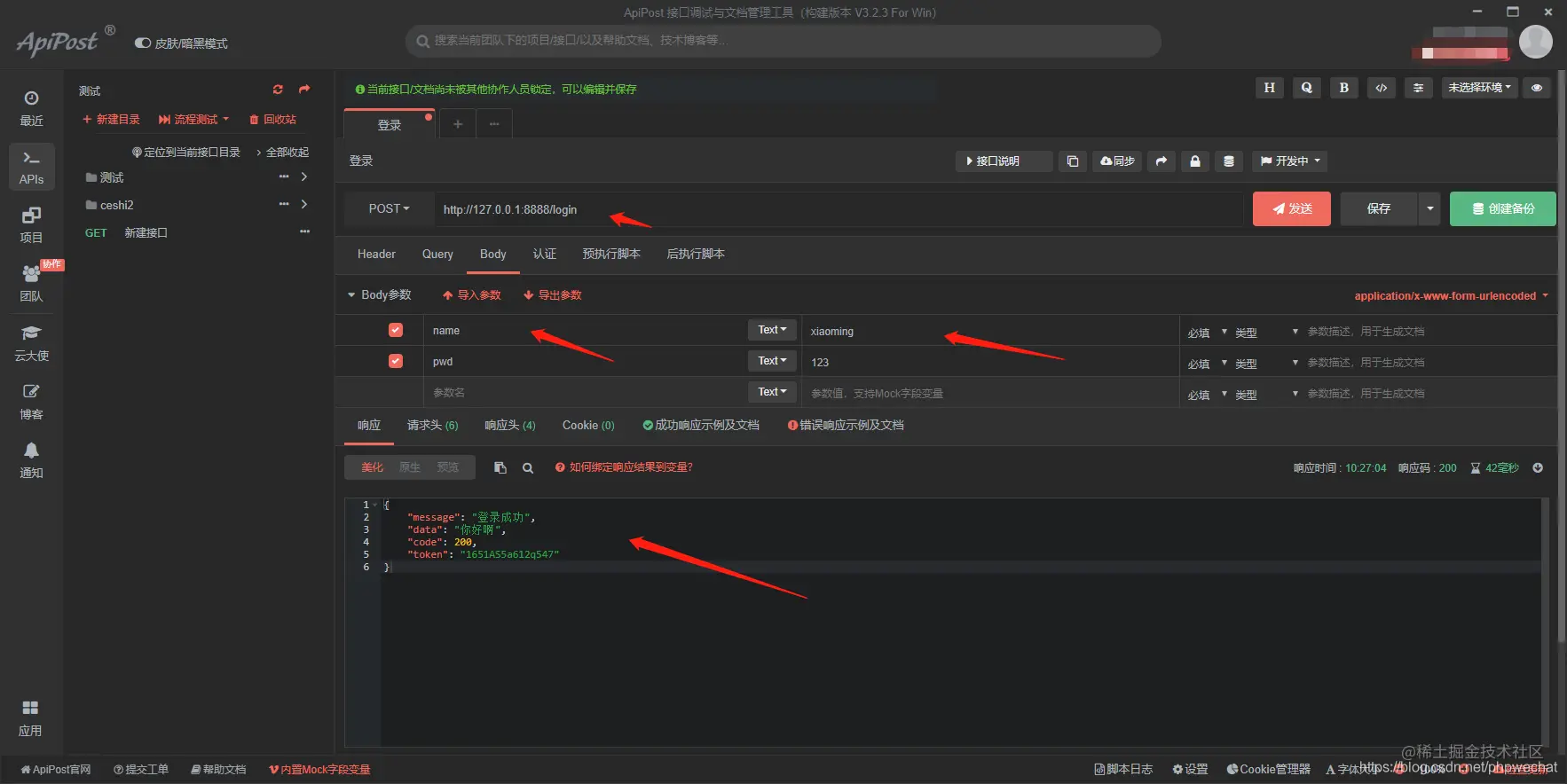1567x784 pixels.
Task: Click the user avatar picture
Action: (1536, 41)
